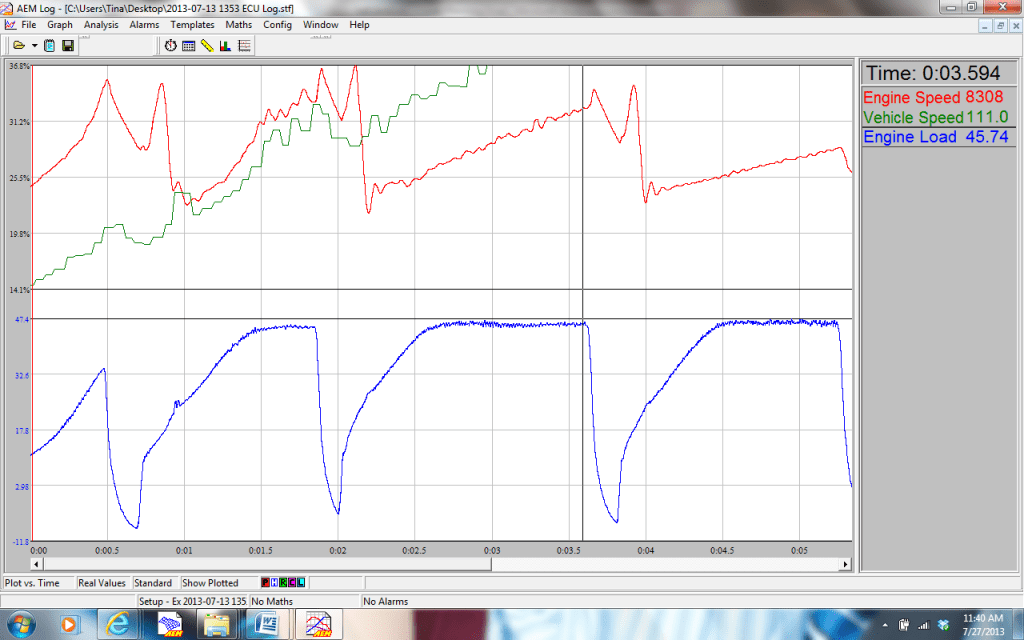Click the stopwatch toolbar icon
The height and width of the screenshot is (640, 1024).
(170, 46)
